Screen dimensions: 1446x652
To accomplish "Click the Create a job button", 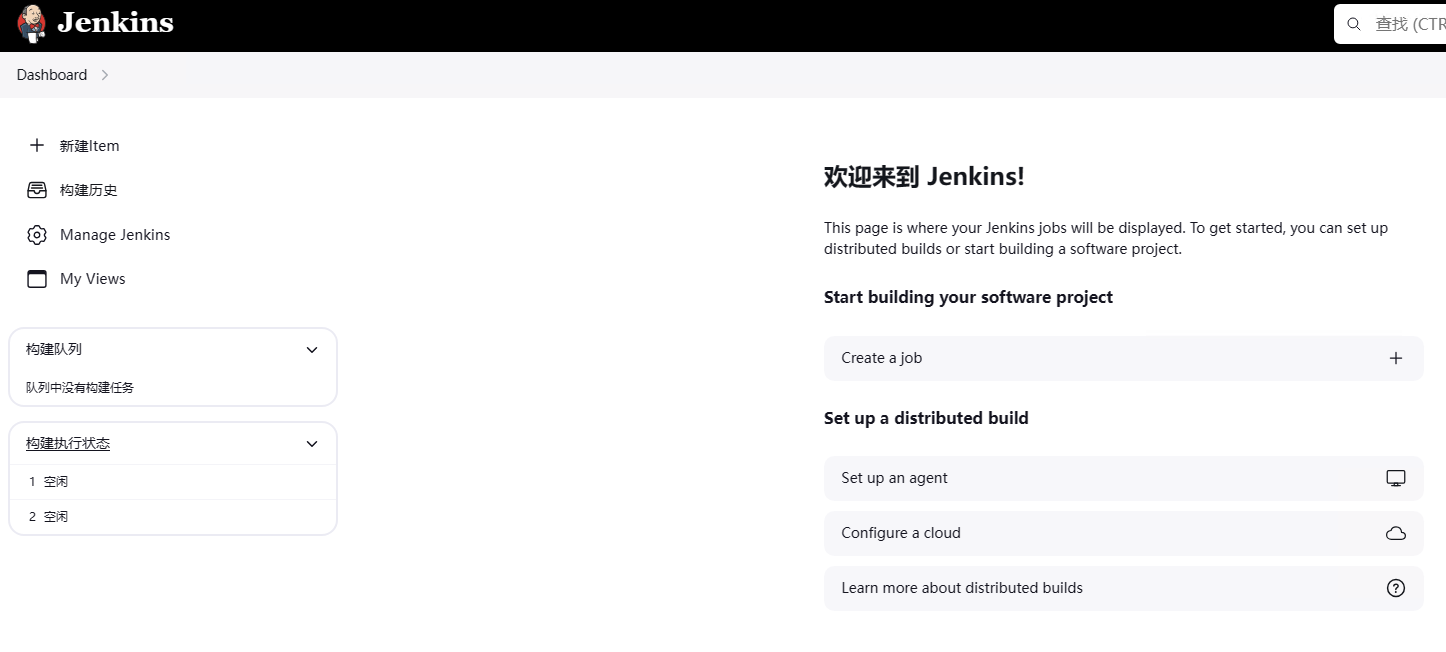I will 1123,358.
